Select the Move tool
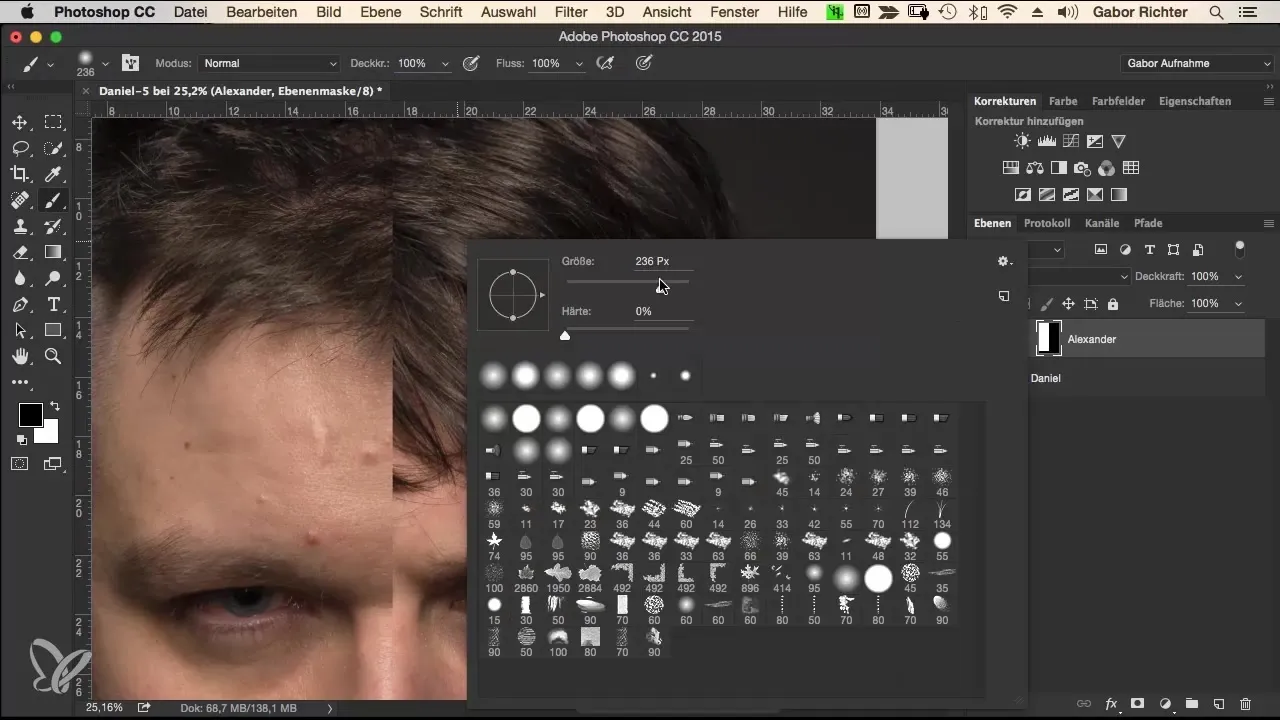Image resolution: width=1280 pixels, height=720 pixels. point(19,122)
